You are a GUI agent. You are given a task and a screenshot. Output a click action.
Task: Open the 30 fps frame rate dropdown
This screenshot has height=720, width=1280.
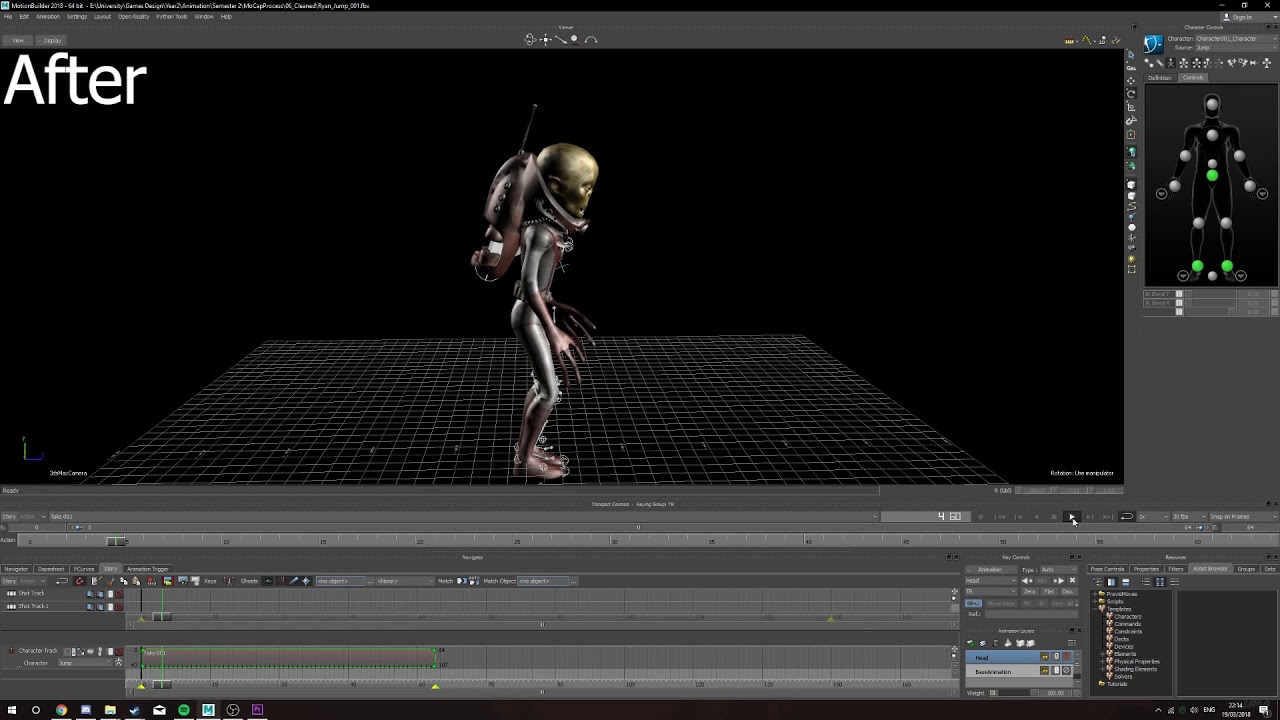(1189, 517)
